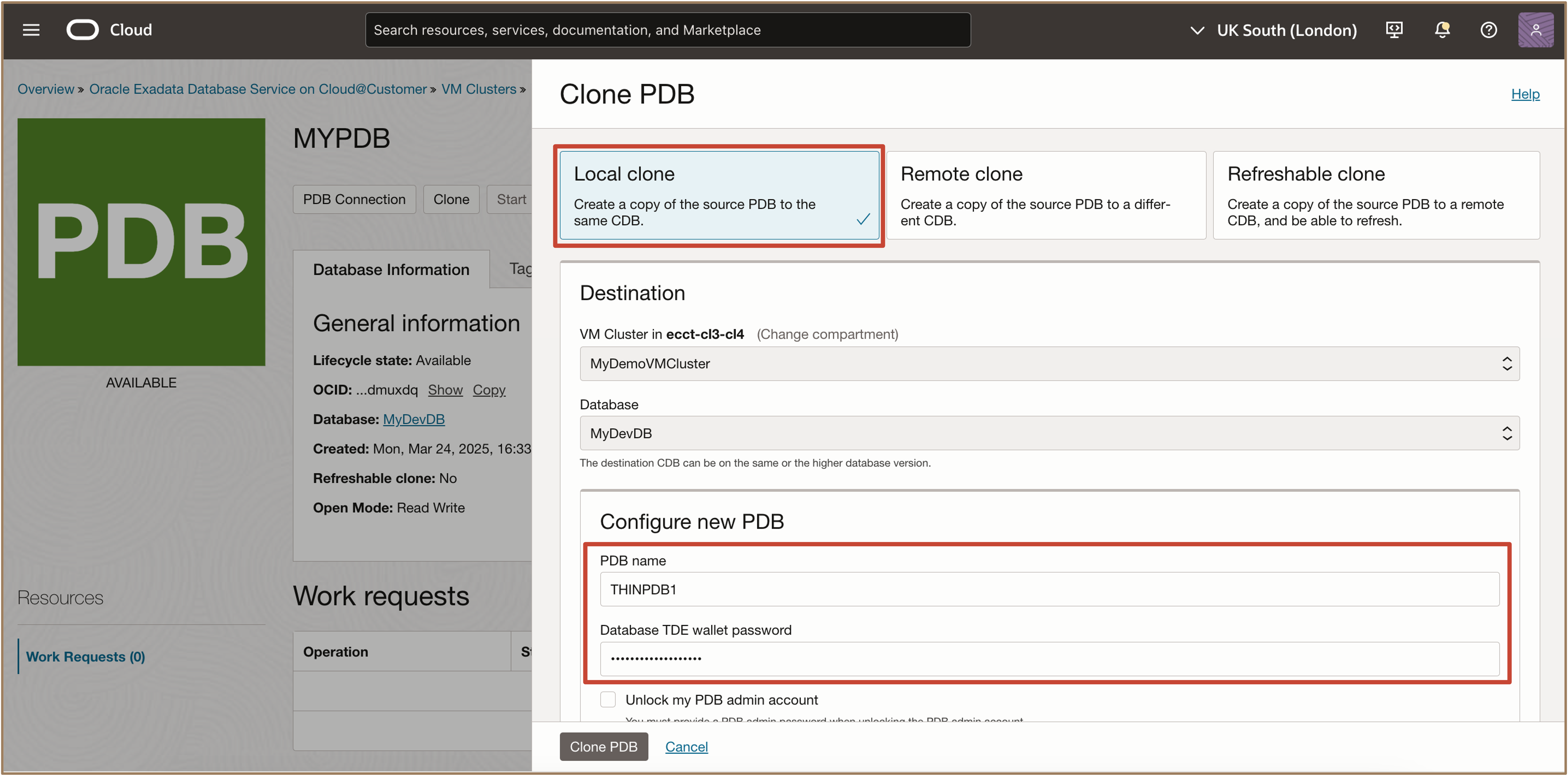
Task: Select Work Requests (0) in Resources
Action: pyautogui.click(x=85, y=657)
